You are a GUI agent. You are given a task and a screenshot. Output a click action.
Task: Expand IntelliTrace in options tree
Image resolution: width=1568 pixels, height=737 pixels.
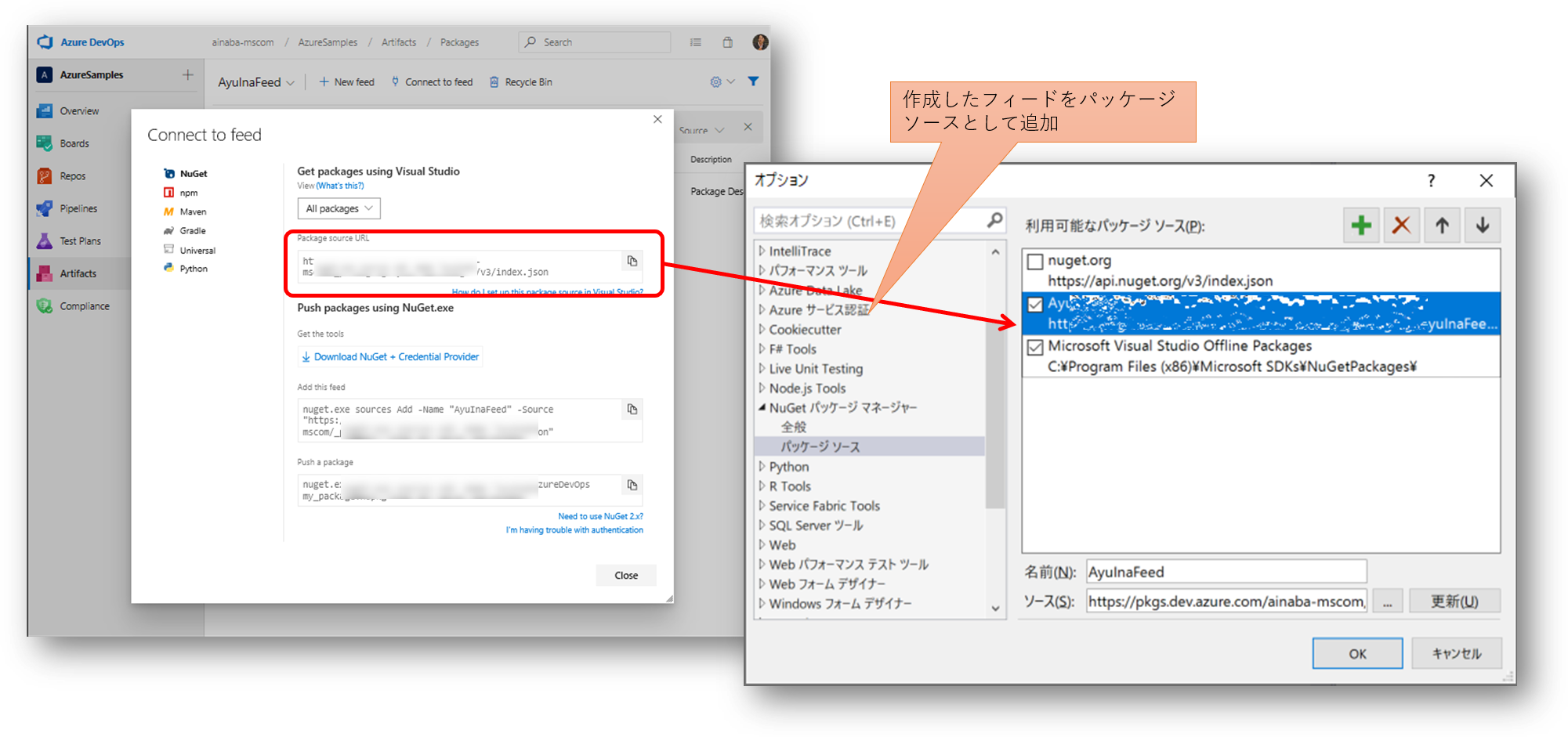point(762,251)
